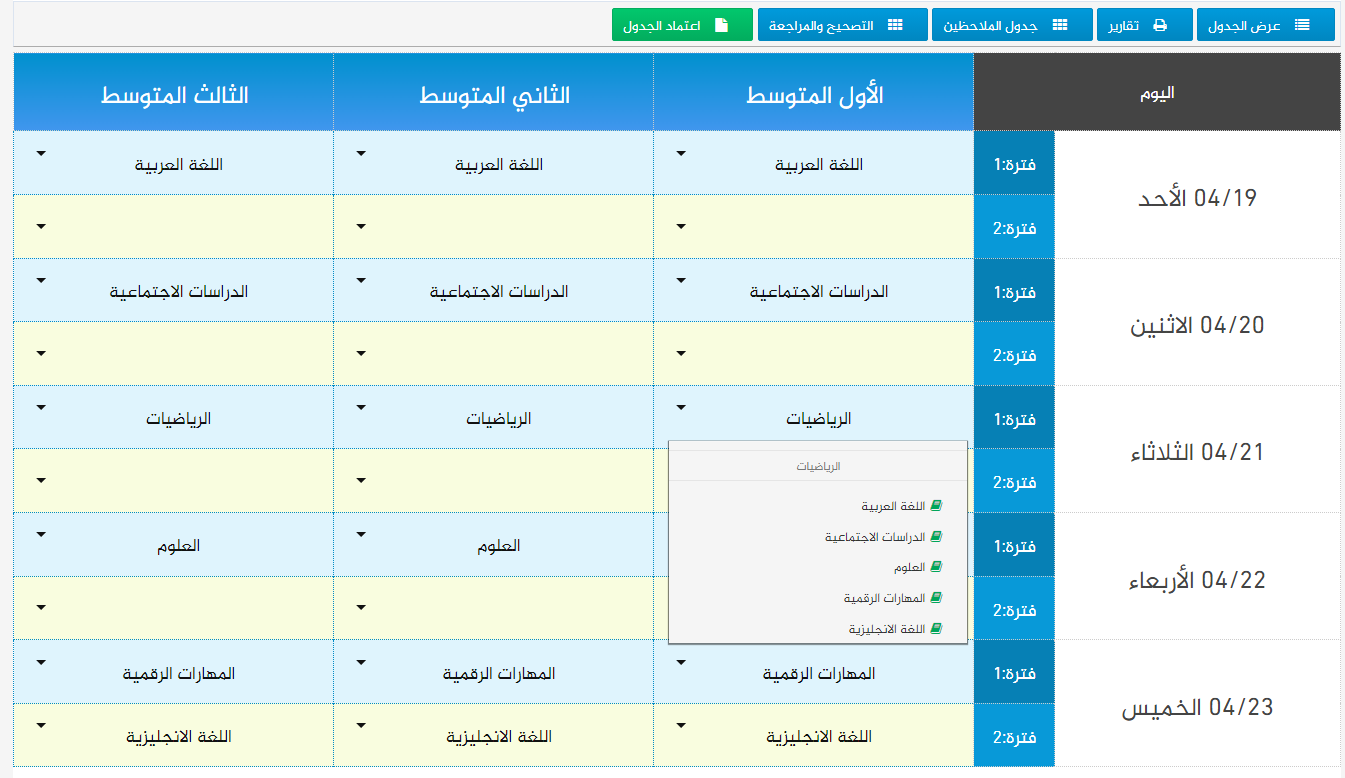This screenshot has width=1345, height=778.
Task: Click the 04/20 الاثنين day cell
Action: [x=1197, y=326]
